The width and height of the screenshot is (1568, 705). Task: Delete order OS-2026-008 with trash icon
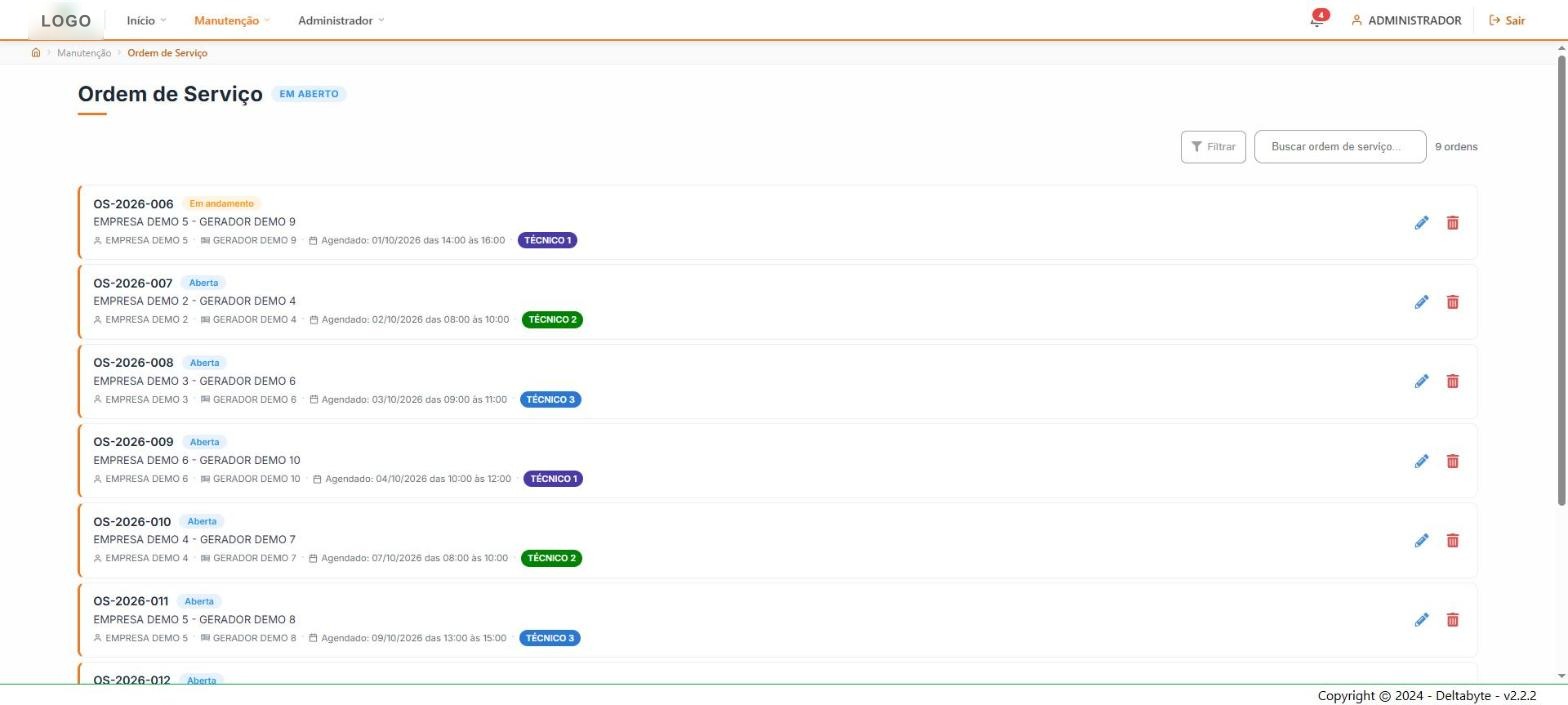(1453, 381)
